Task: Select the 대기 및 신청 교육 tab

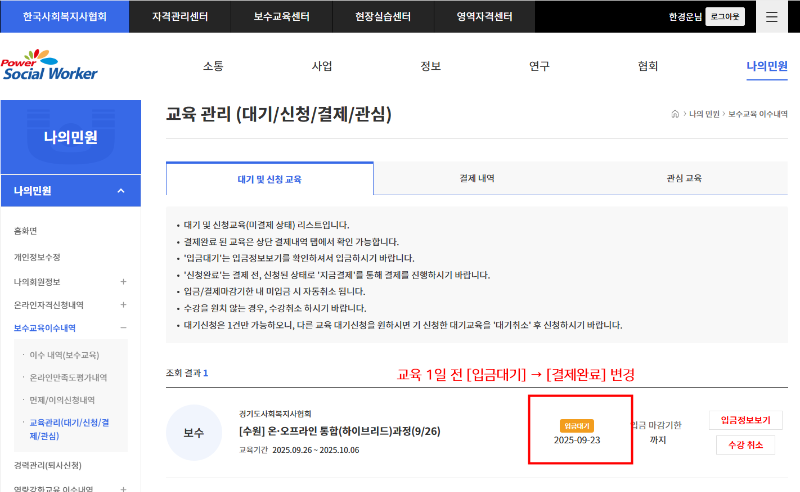Action: 269,179
